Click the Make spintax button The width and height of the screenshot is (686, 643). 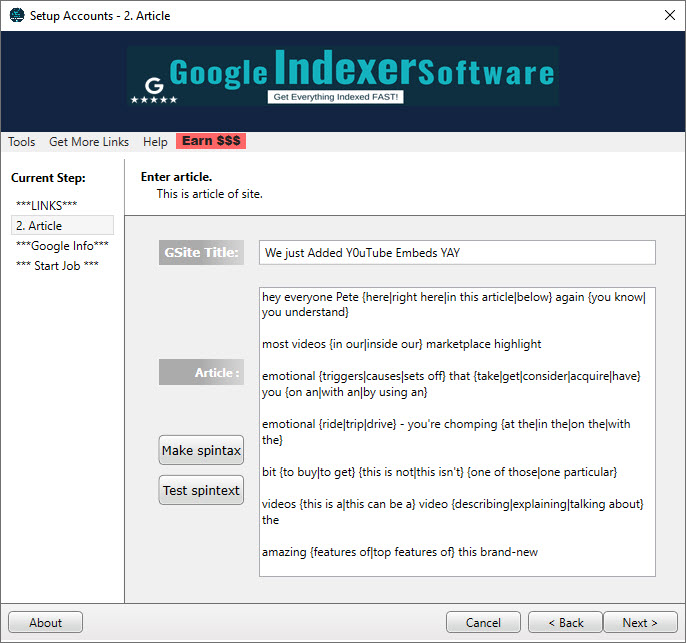click(x=201, y=450)
